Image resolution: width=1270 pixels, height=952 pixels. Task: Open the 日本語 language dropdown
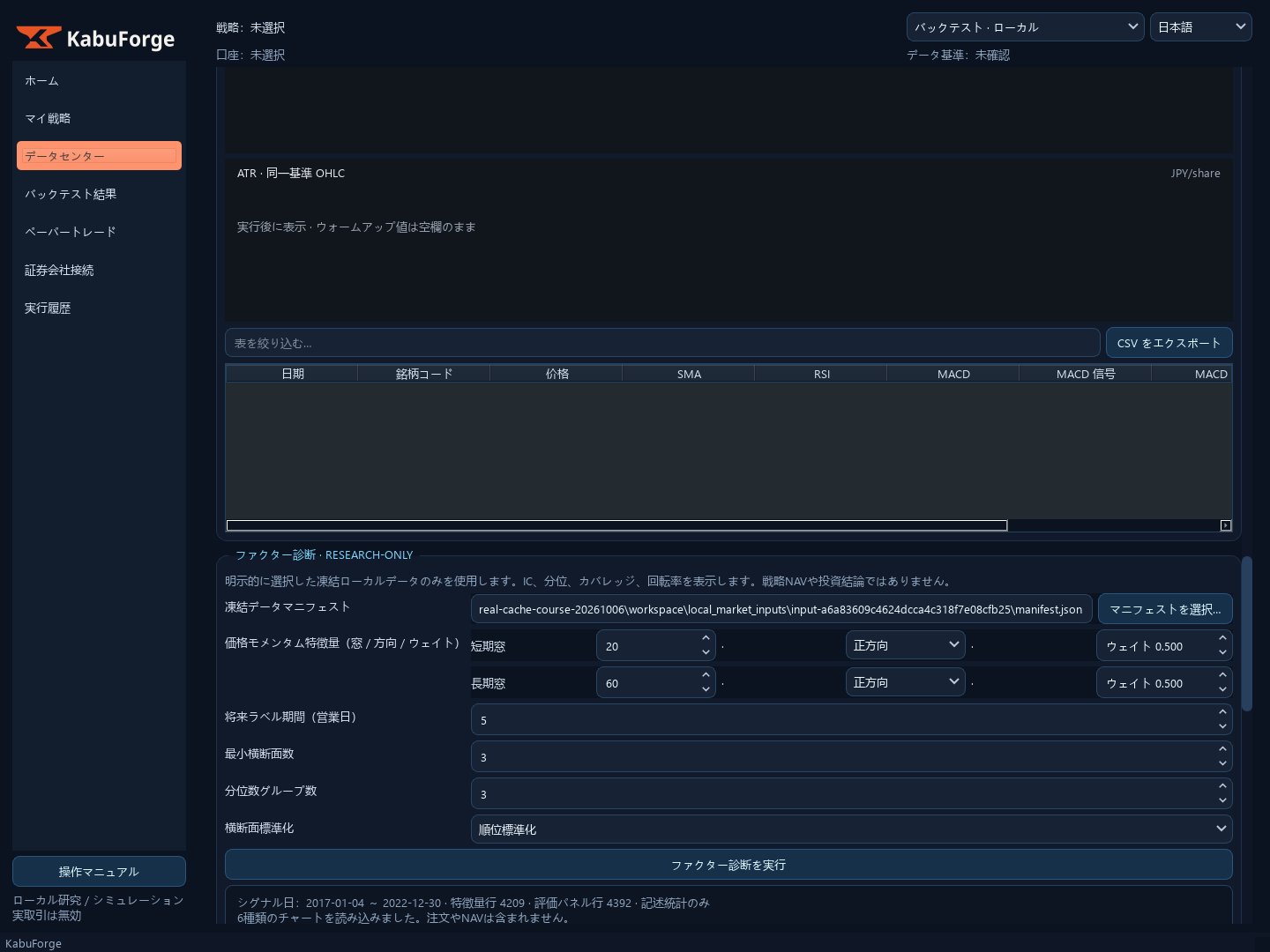click(x=1200, y=27)
